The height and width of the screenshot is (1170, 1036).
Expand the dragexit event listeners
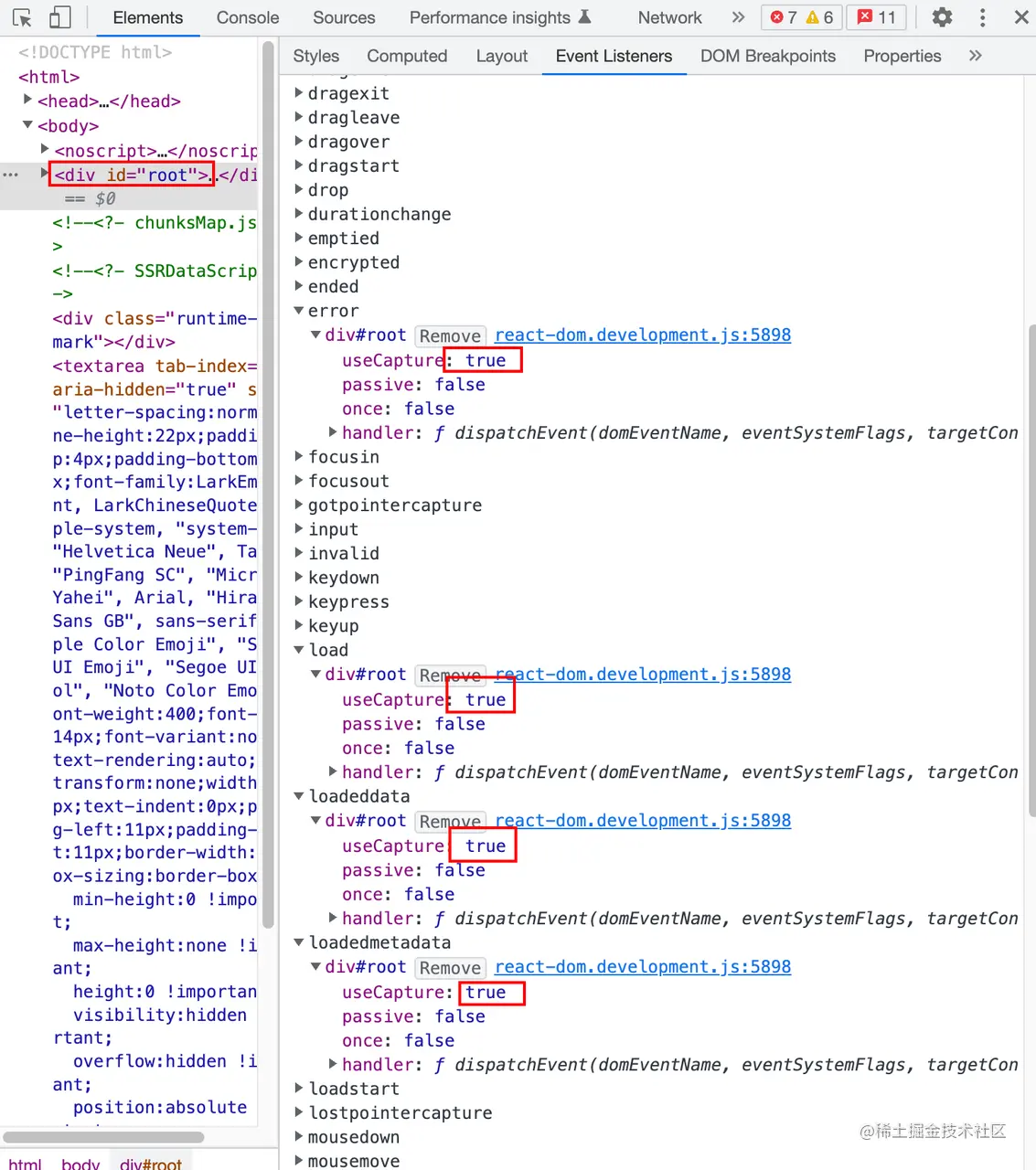(299, 92)
